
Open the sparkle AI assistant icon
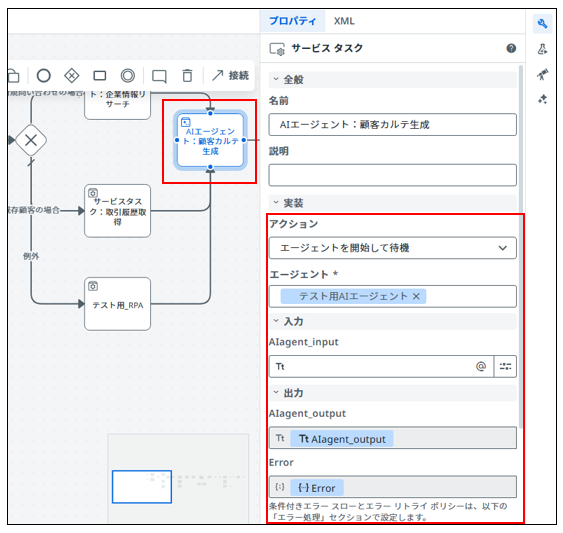(x=542, y=99)
